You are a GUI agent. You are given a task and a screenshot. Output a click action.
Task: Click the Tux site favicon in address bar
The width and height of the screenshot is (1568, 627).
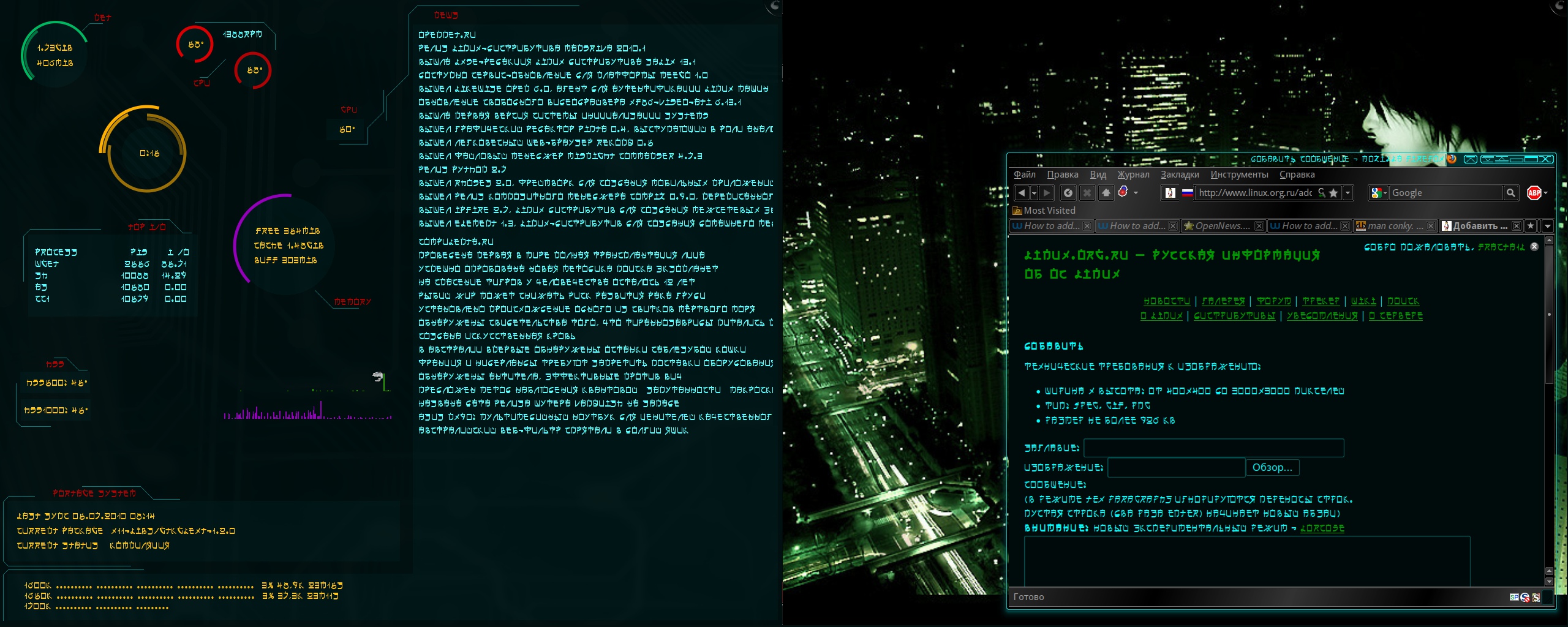pos(1170,193)
